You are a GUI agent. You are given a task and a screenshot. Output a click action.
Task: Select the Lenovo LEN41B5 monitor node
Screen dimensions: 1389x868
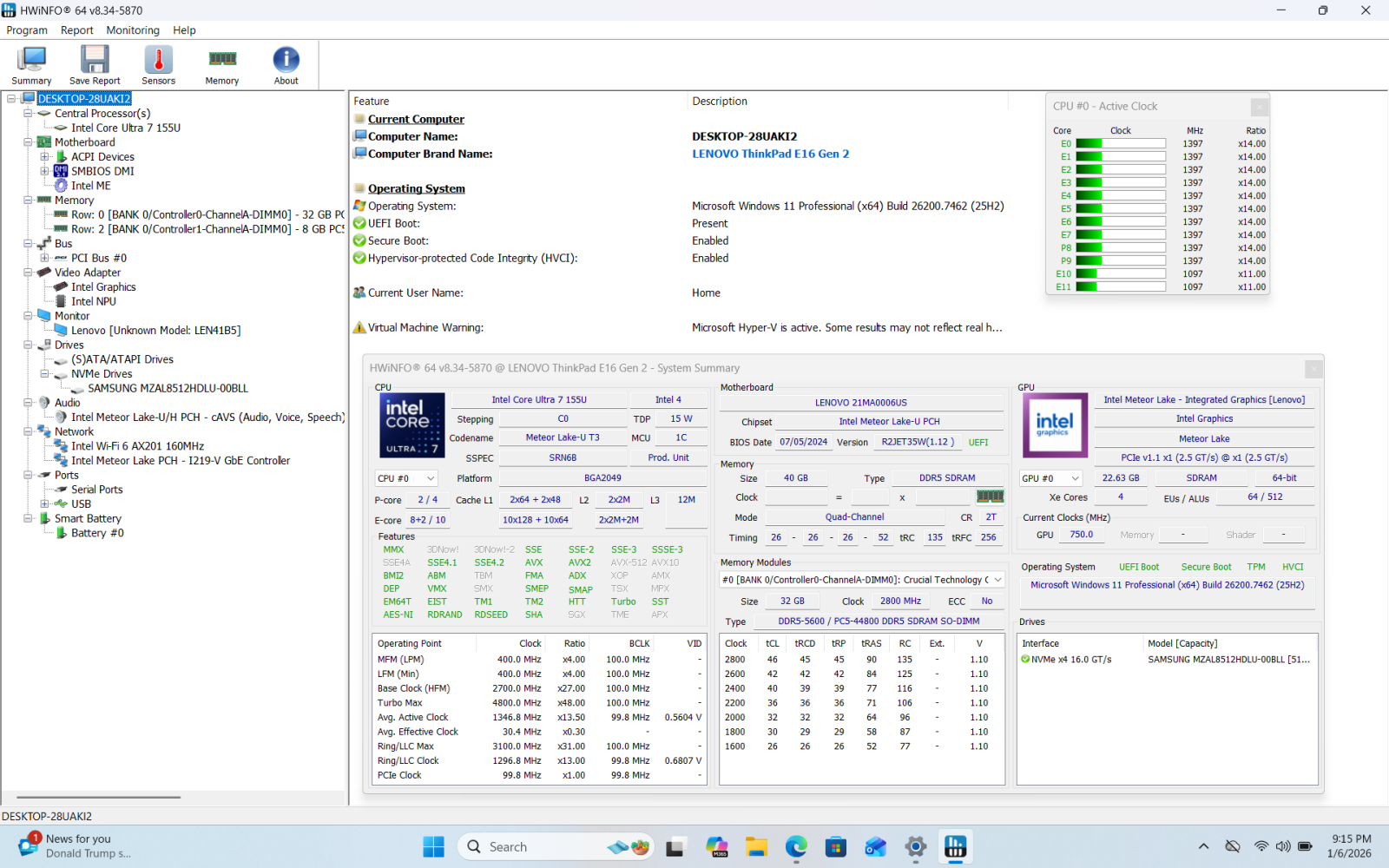(x=156, y=331)
